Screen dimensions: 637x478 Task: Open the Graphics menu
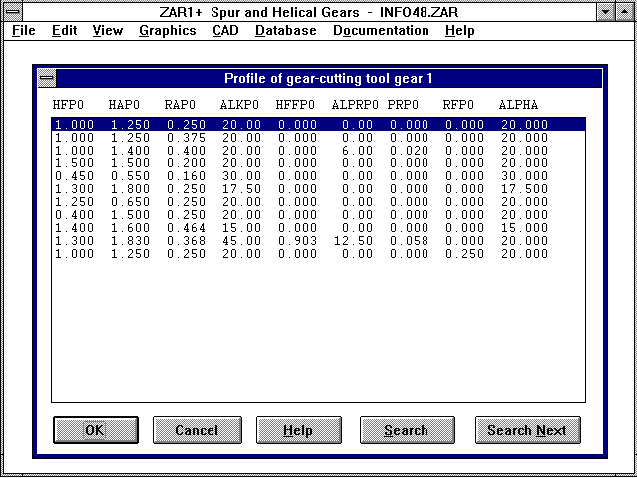pos(167,31)
